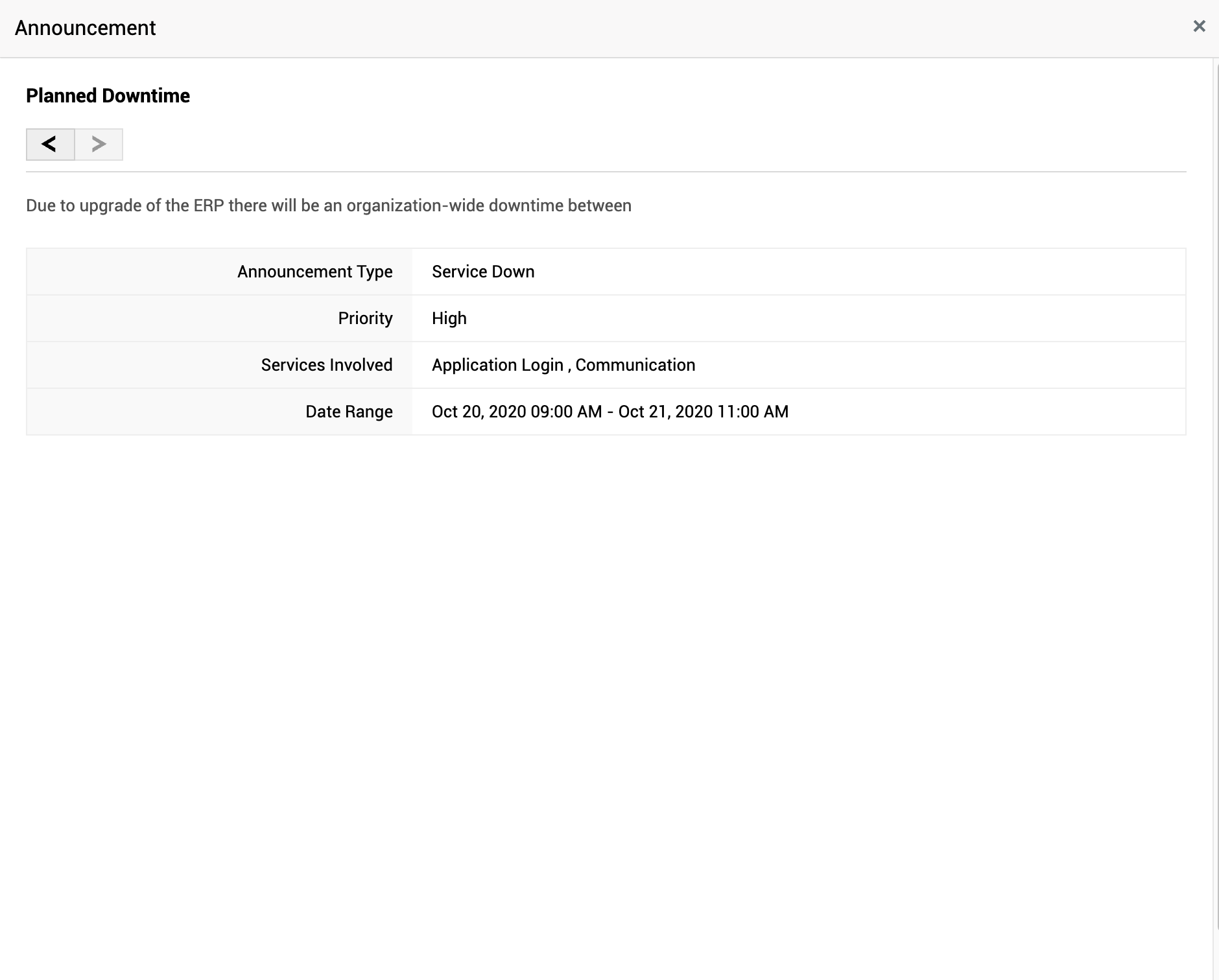
Task: Click the 11:00 AM end time
Action: coord(753,412)
